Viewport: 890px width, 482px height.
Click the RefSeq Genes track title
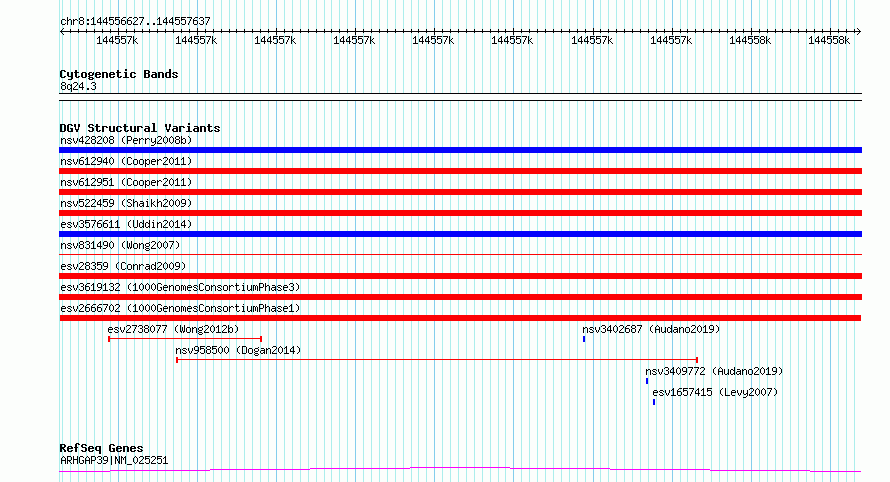pos(101,448)
